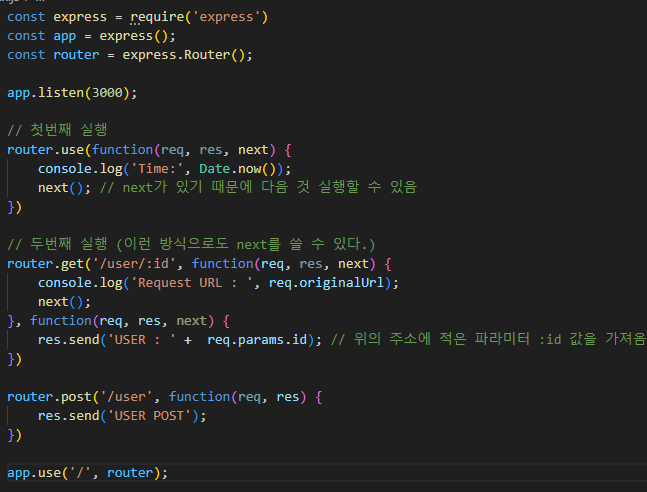Click "router.use(function(req, res, next) {" line
This screenshot has height=492, width=647.
coord(149,150)
